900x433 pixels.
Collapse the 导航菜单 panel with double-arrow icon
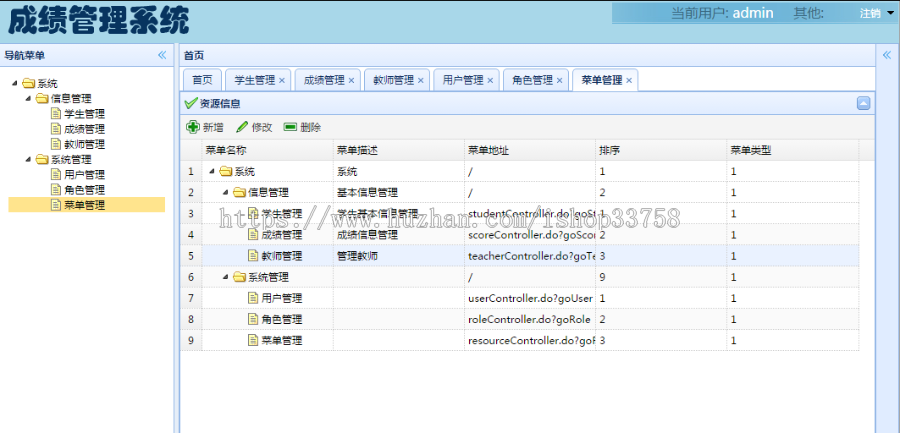click(162, 55)
